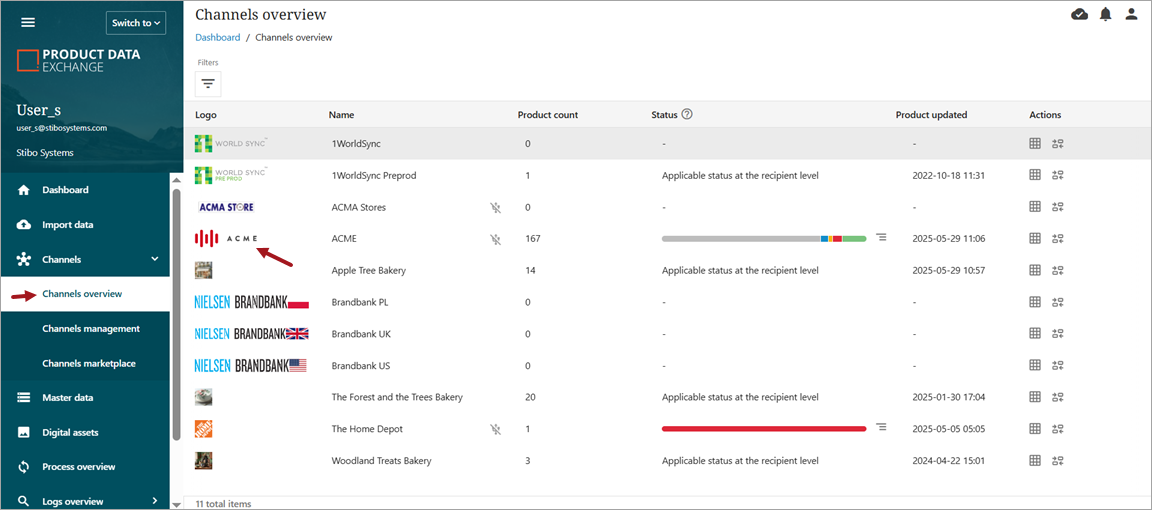Click the Status help question mark icon
Screen dimensions: 1152x510
(687, 114)
